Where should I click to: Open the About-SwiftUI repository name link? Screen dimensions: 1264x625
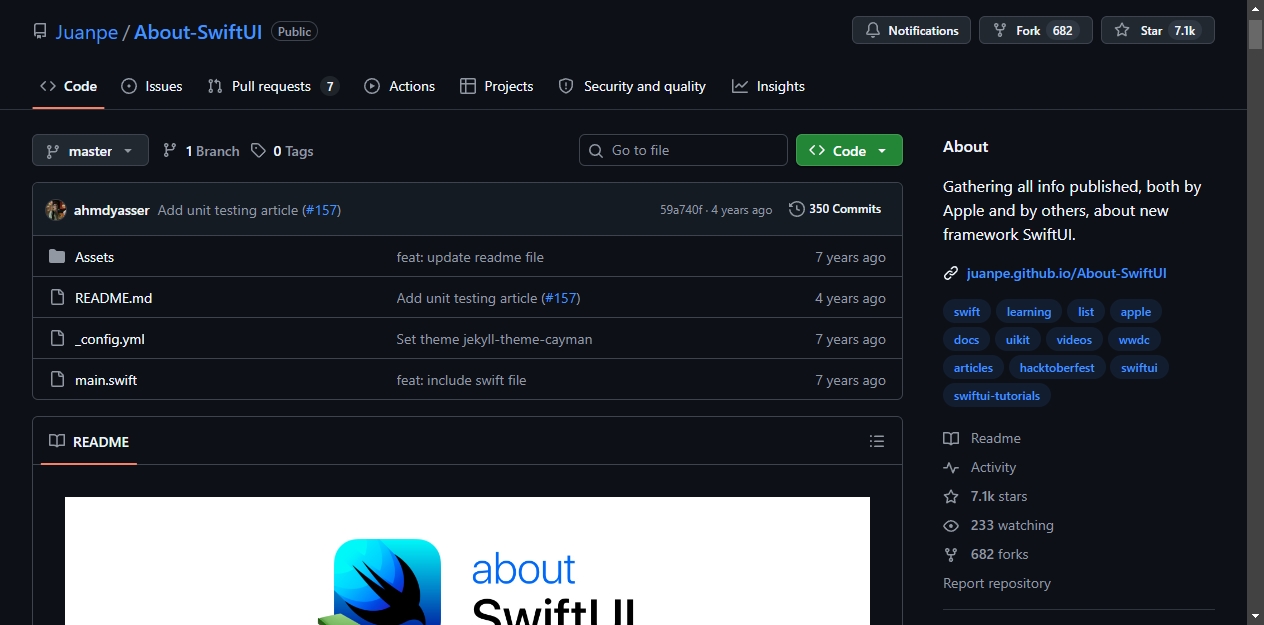pyautogui.click(x=198, y=31)
